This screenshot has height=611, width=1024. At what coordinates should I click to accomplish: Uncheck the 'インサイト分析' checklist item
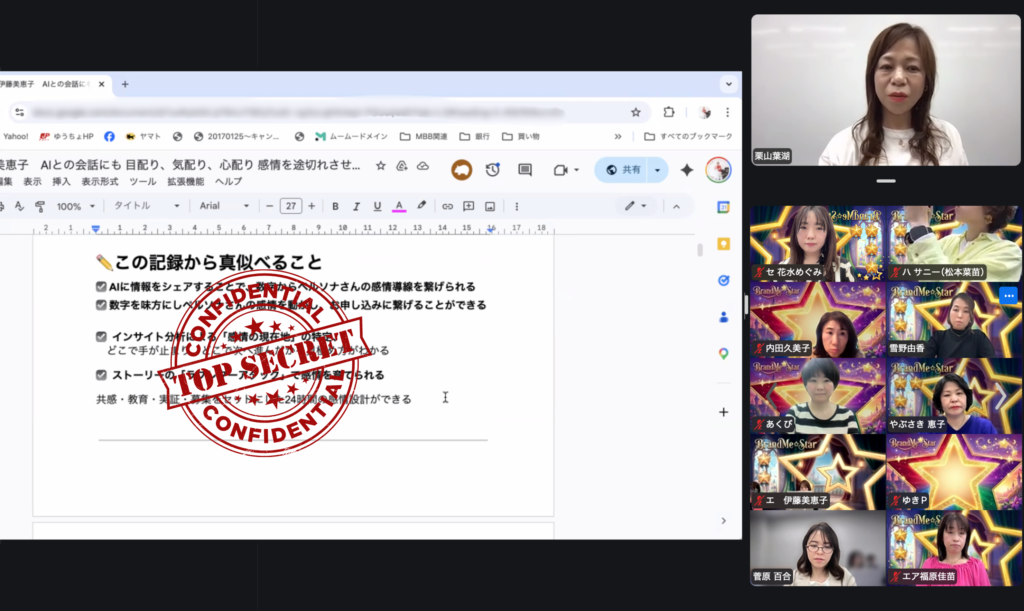[x=101, y=337]
